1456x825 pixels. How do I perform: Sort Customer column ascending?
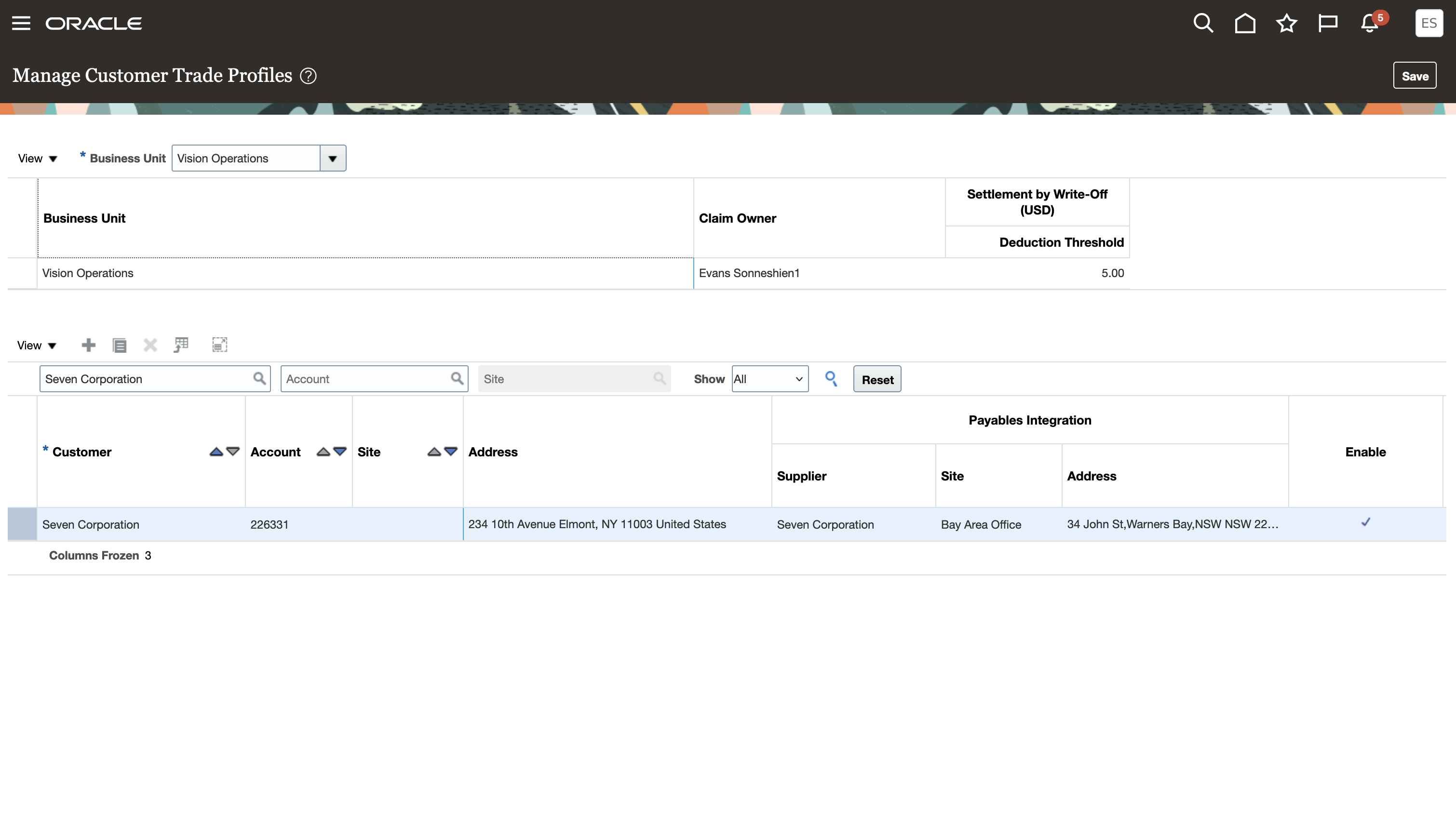[x=216, y=452]
